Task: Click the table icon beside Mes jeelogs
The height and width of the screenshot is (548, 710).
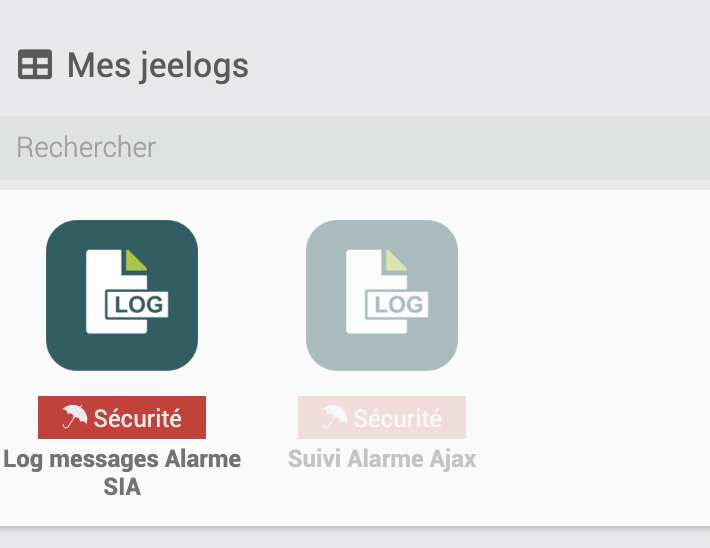Action: 35,66
